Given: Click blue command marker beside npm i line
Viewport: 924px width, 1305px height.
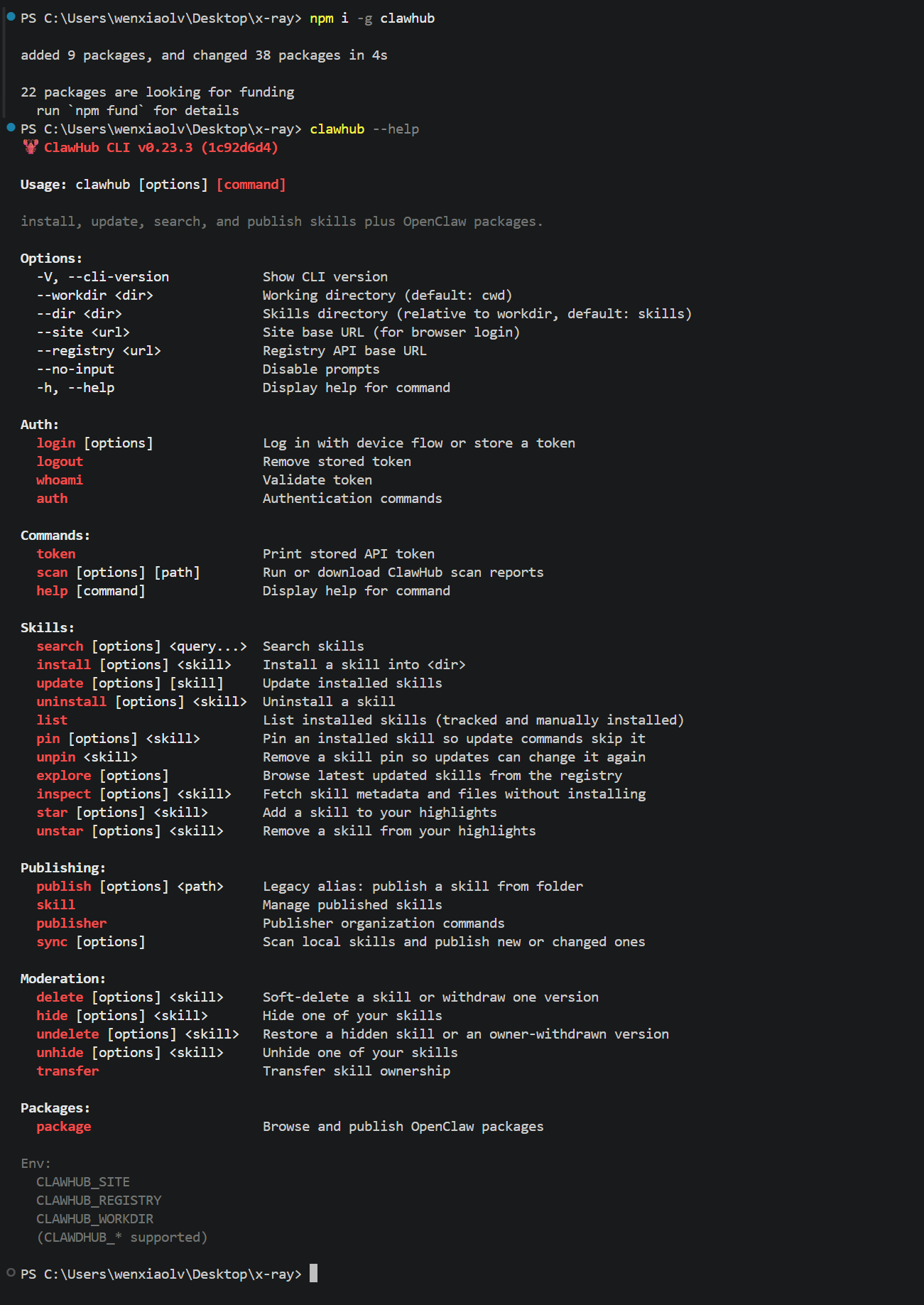Looking at the screenshot, I should (x=11, y=16).
